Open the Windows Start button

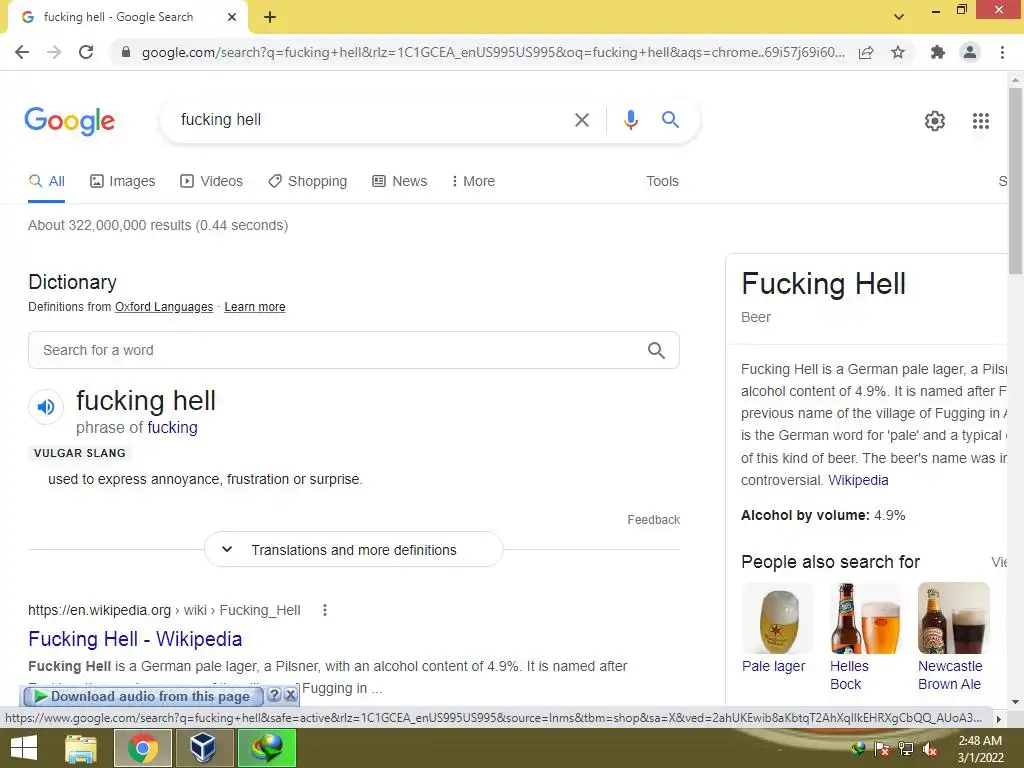point(24,747)
